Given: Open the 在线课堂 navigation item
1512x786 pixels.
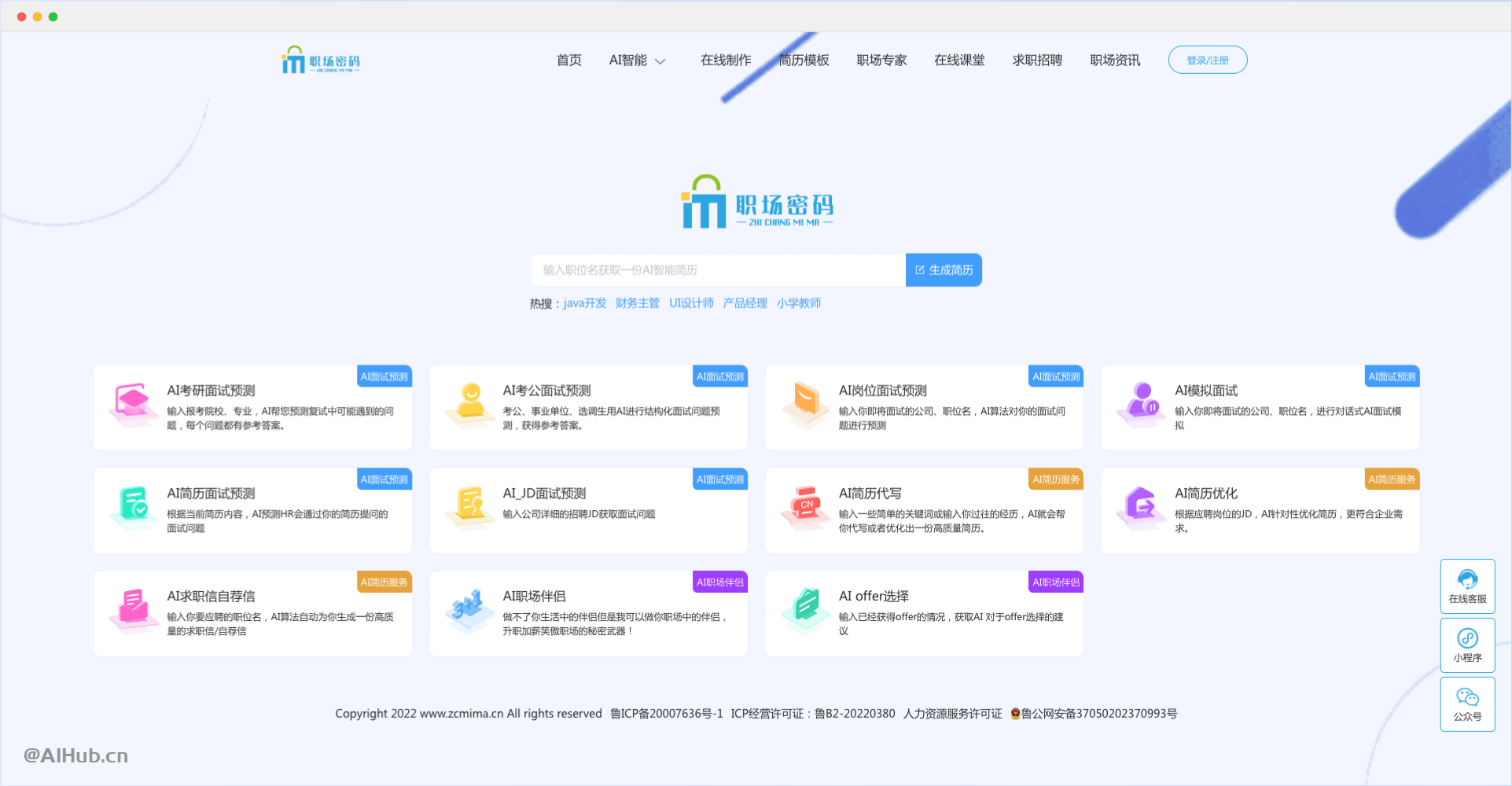Looking at the screenshot, I should point(958,60).
